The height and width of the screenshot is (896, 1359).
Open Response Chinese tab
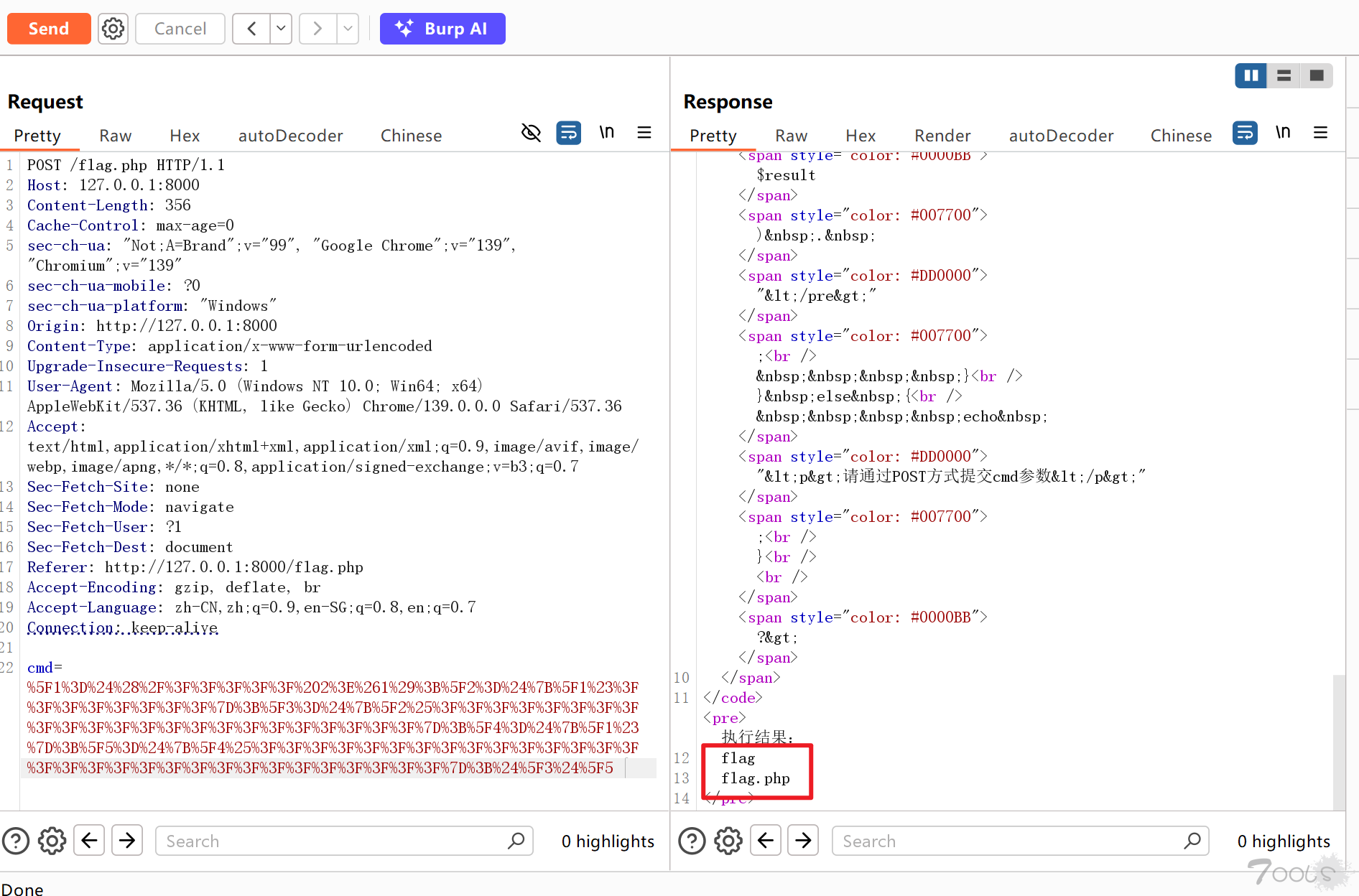[x=1182, y=136]
